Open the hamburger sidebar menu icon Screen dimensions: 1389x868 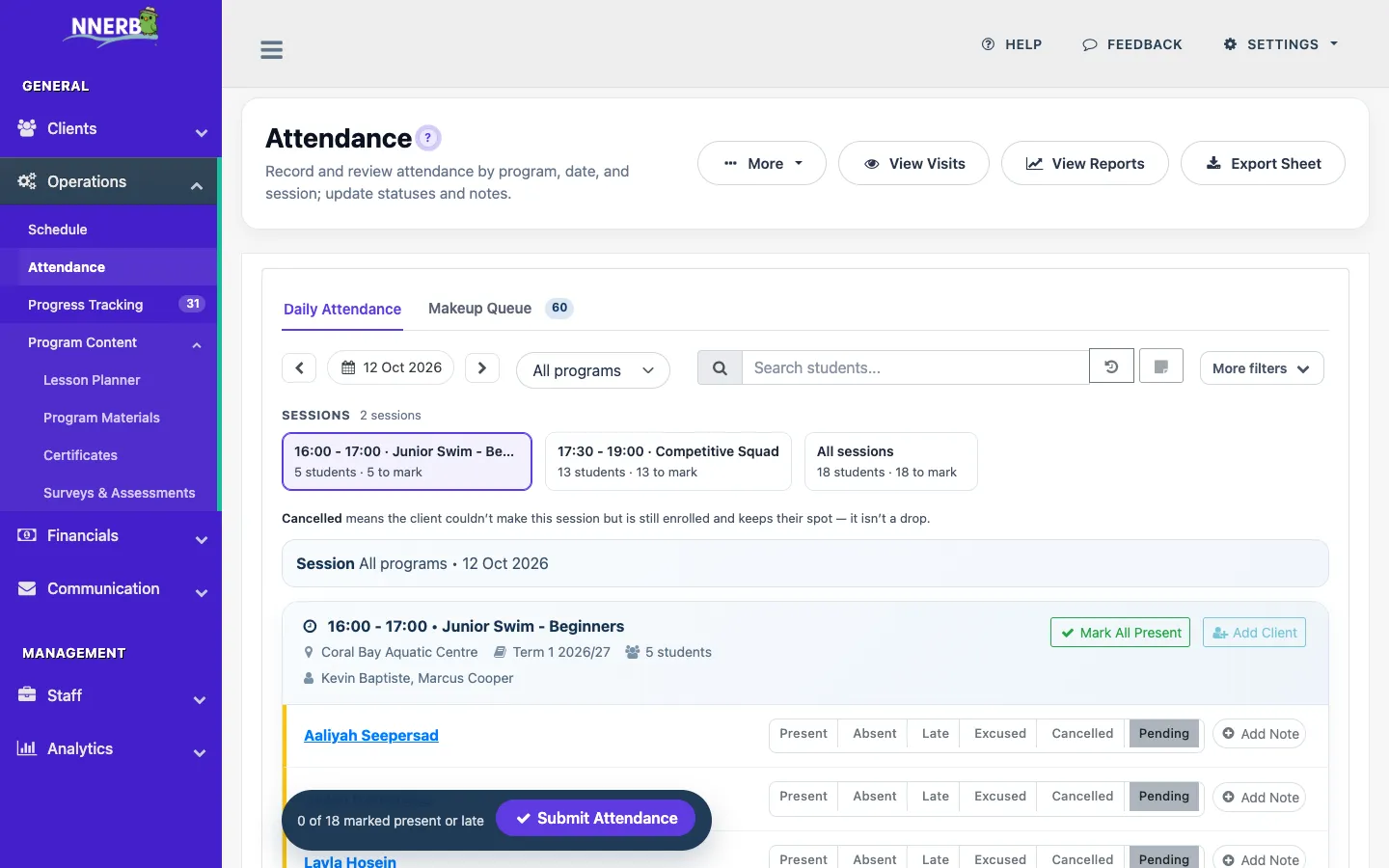tap(272, 50)
